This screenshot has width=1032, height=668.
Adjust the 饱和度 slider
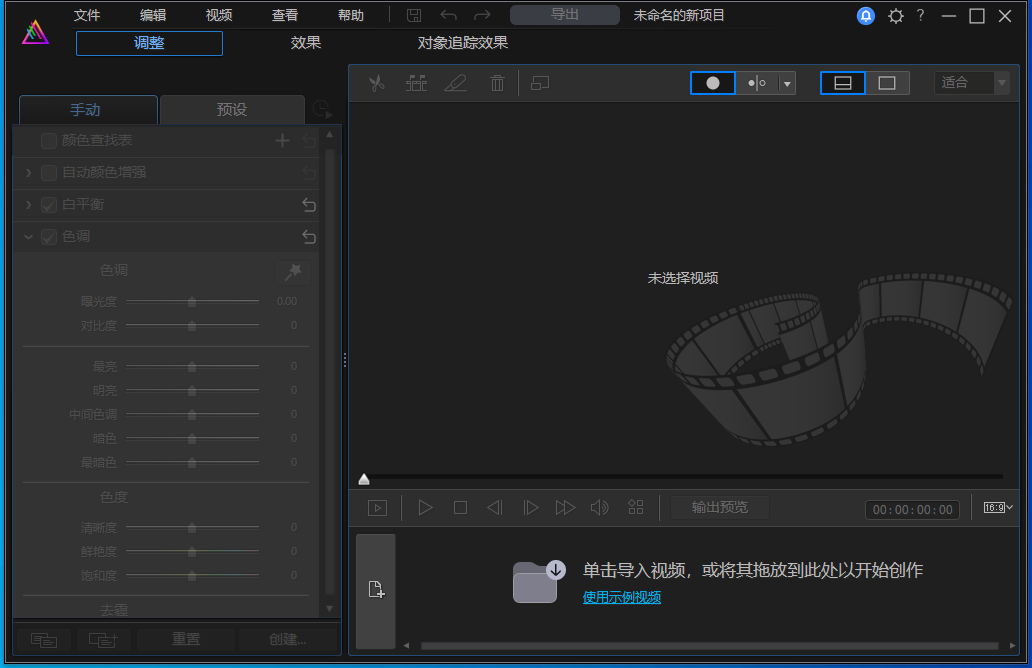click(192, 576)
